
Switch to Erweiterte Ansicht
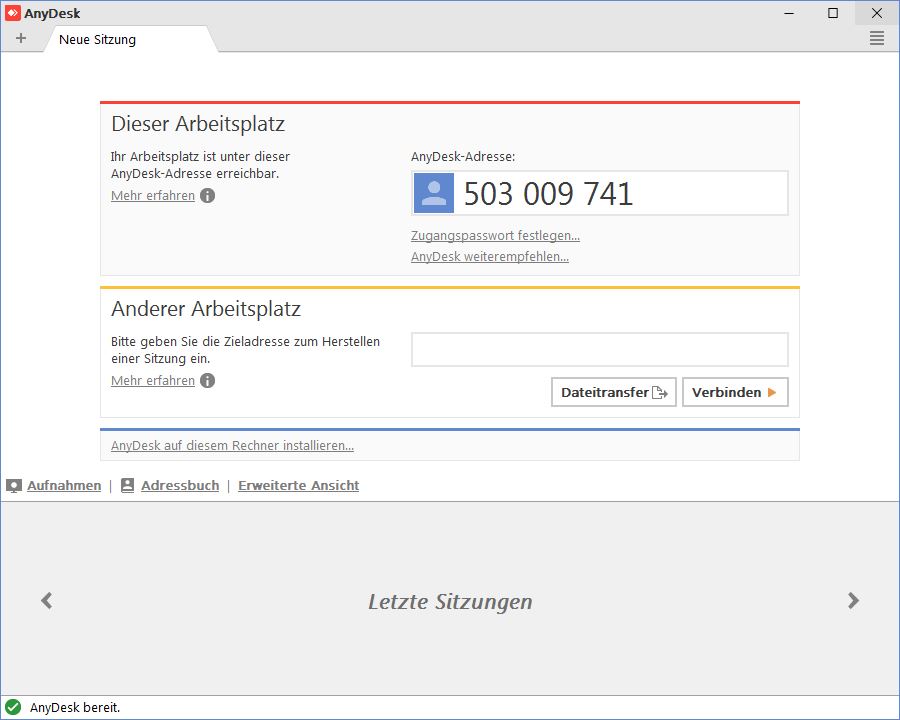pos(298,486)
